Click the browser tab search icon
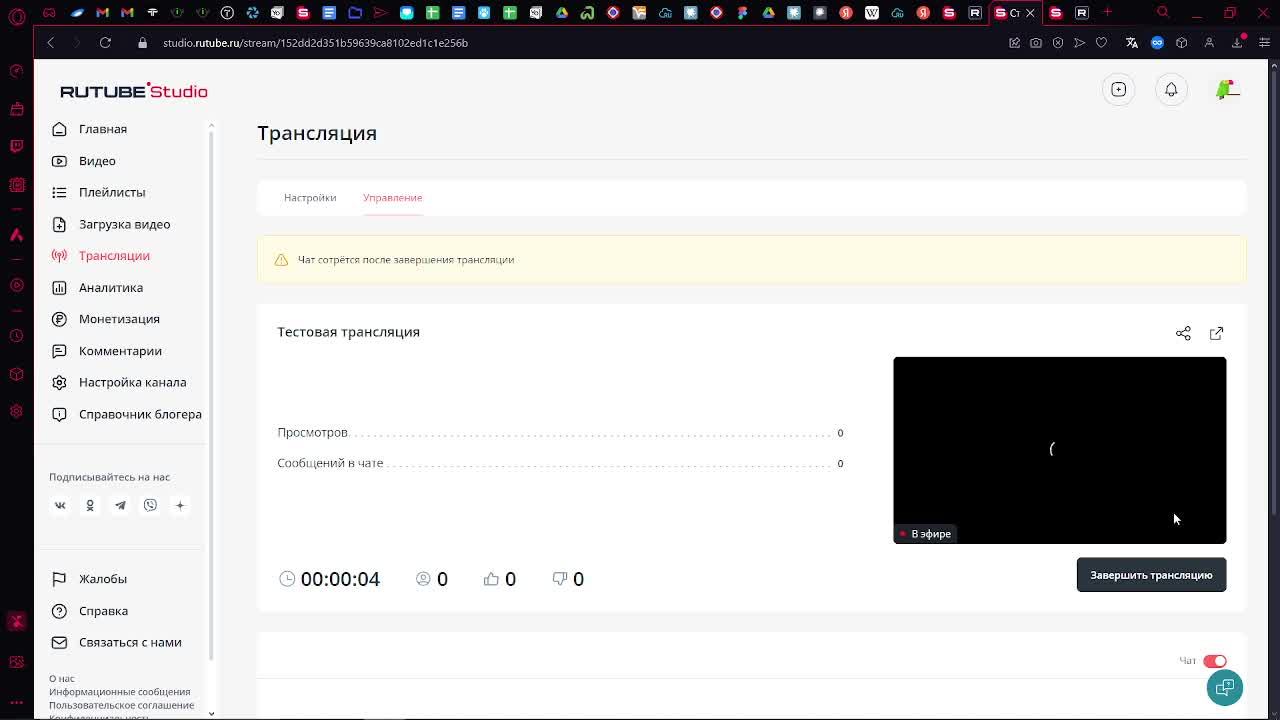The height and width of the screenshot is (720, 1280). [1163, 13]
